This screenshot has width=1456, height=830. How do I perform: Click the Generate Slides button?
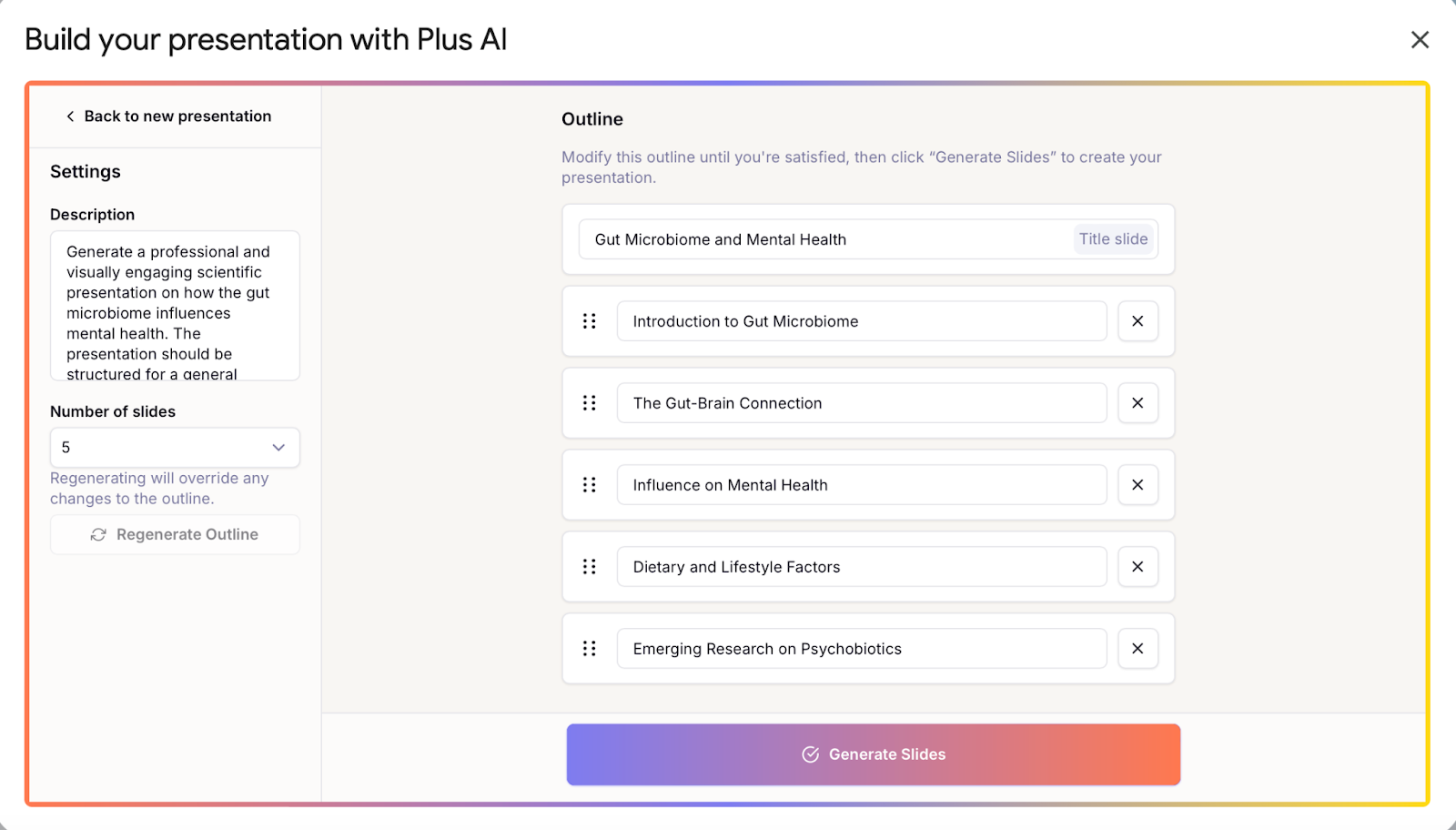click(x=874, y=754)
